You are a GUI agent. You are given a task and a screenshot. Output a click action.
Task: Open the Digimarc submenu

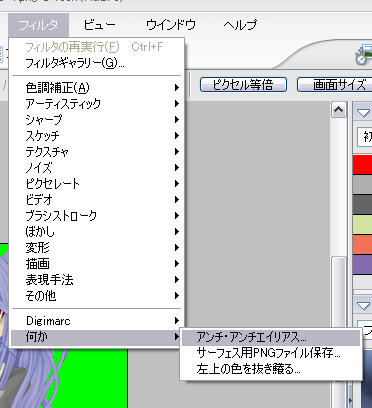pos(97,321)
